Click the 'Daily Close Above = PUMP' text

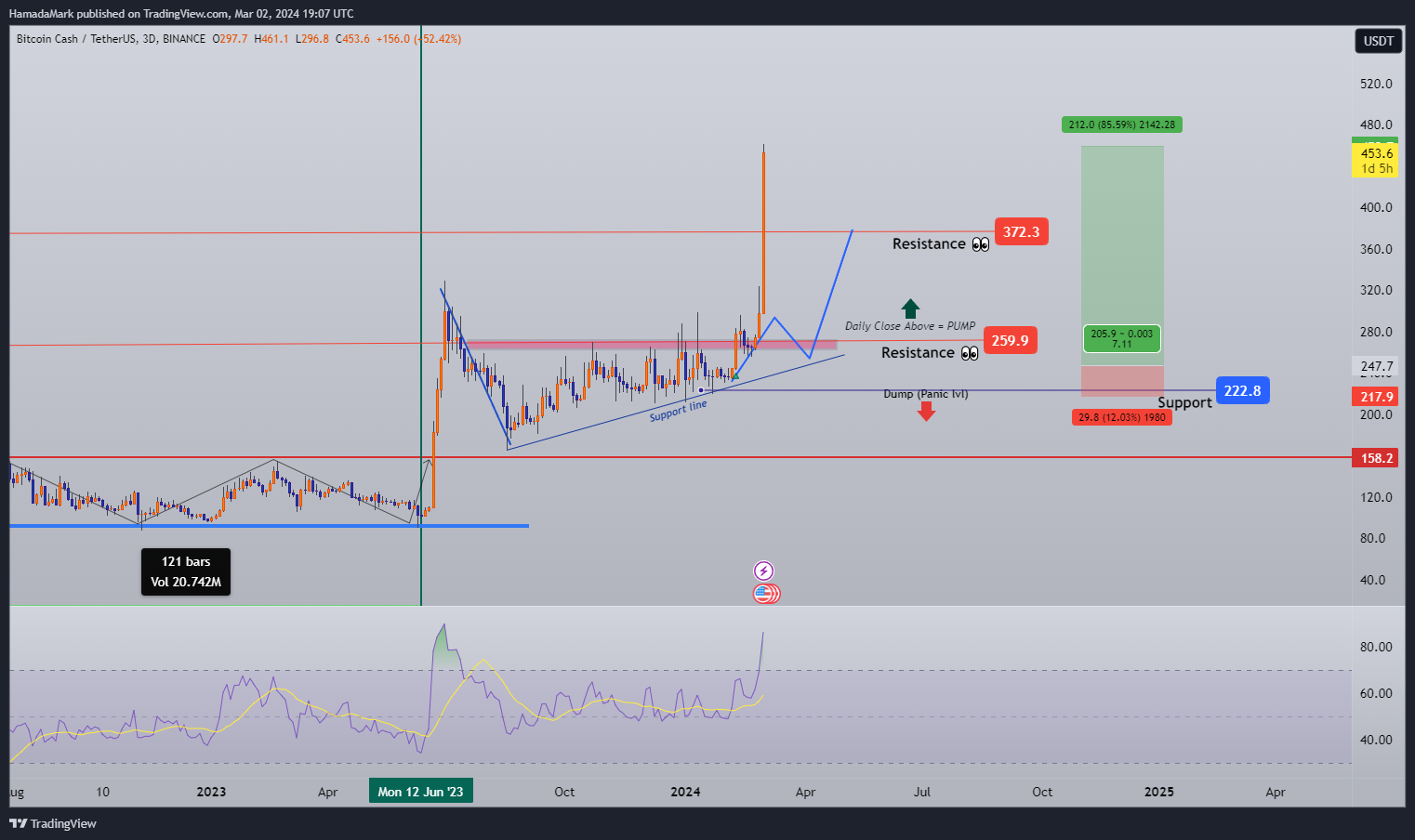[x=910, y=326]
